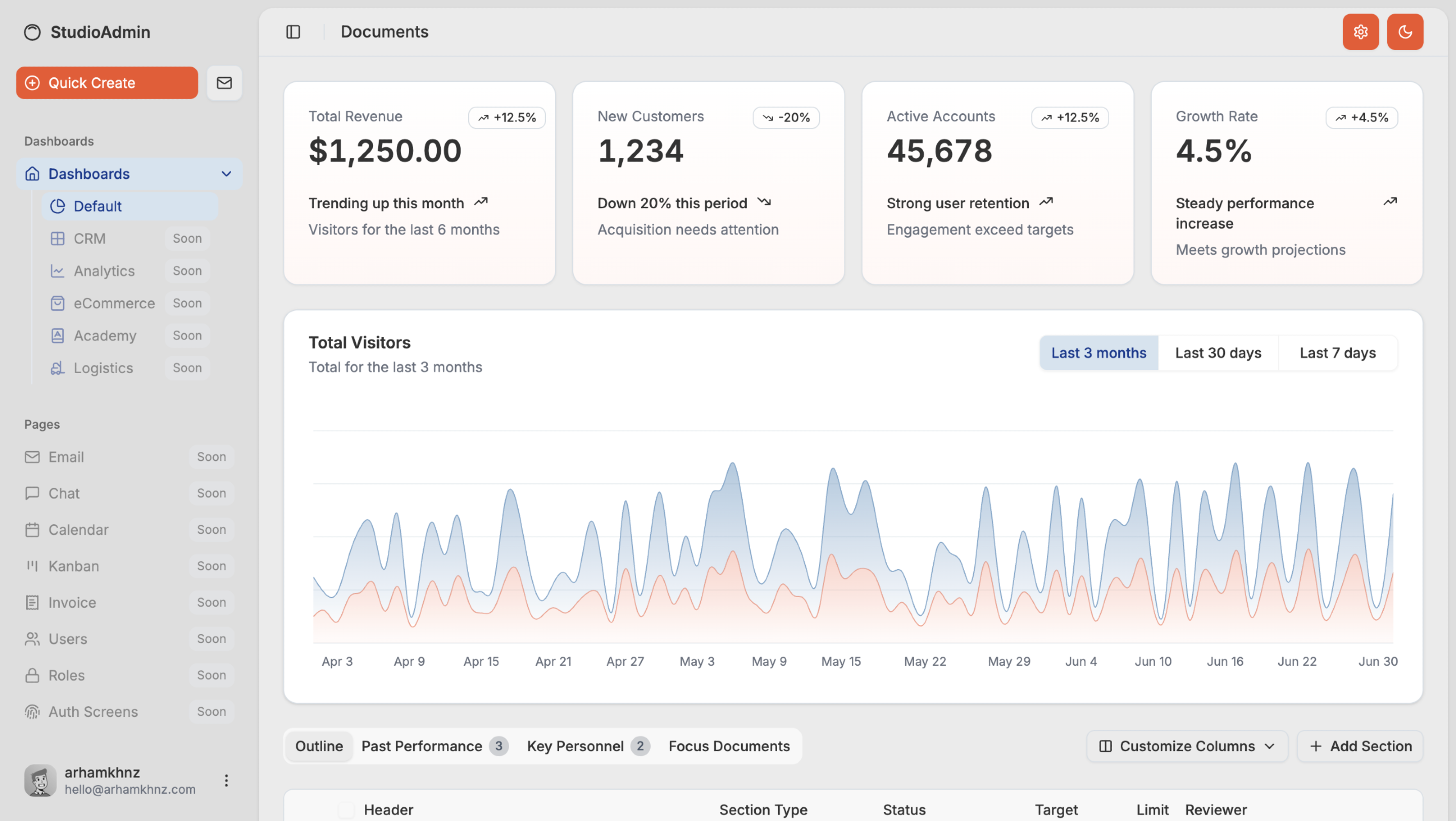Select the Kanban board icon
Image resolution: width=1456 pixels, height=821 pixels.
tap(32, 566)
